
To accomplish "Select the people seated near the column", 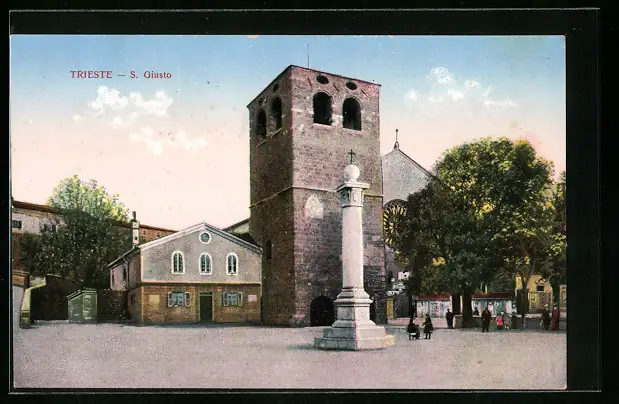I will coord(419,327).
